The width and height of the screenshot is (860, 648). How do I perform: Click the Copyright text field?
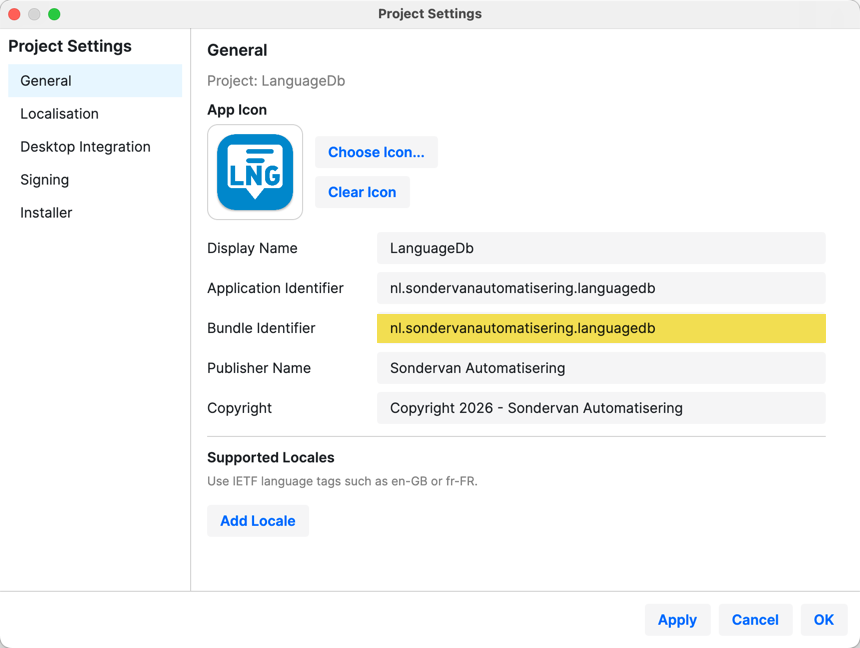click(x=601, y=408)
